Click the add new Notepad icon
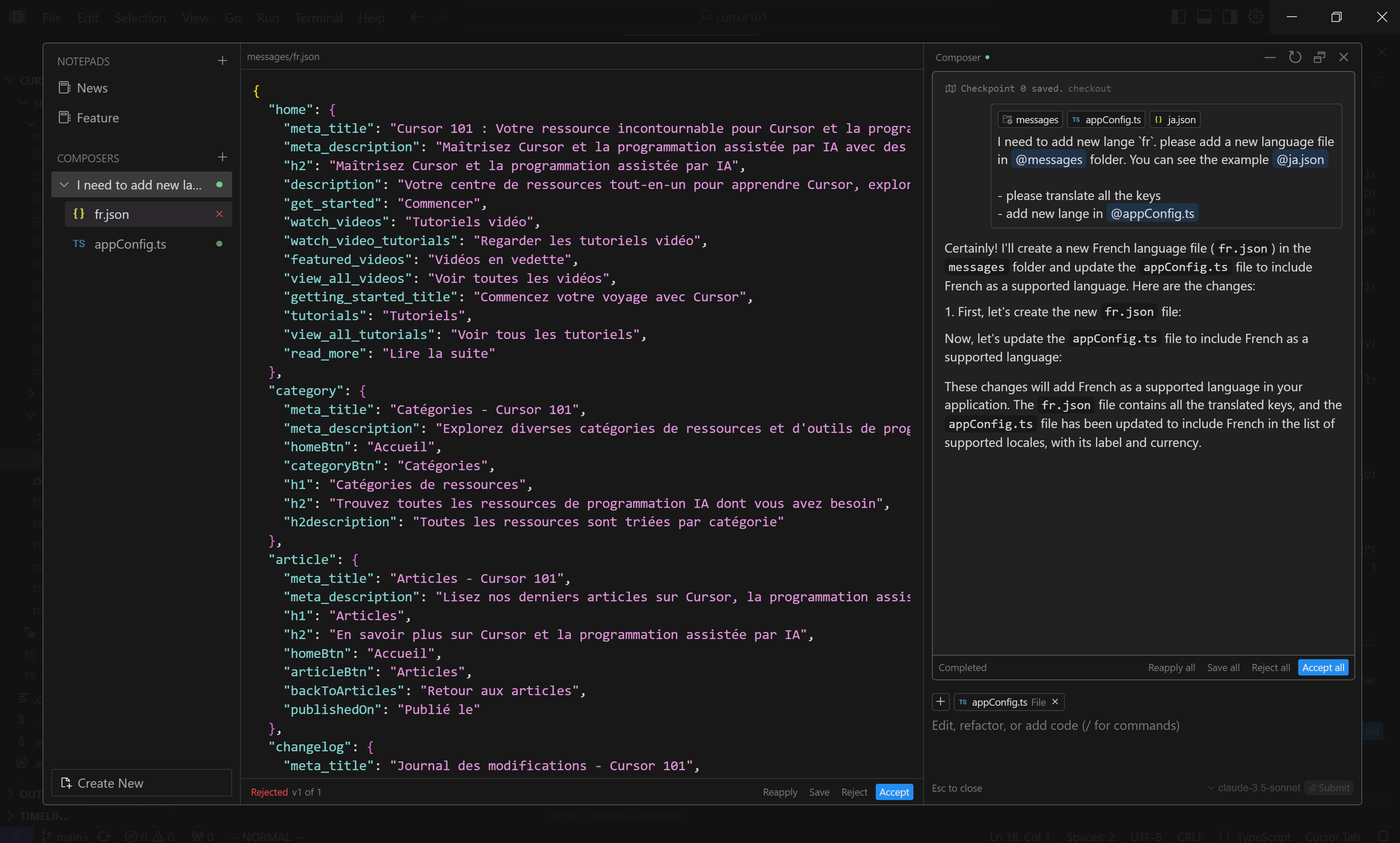Image resolution: width=1400 pixels, height=843 pixels. pyautogui.click(x=221, y=61)
